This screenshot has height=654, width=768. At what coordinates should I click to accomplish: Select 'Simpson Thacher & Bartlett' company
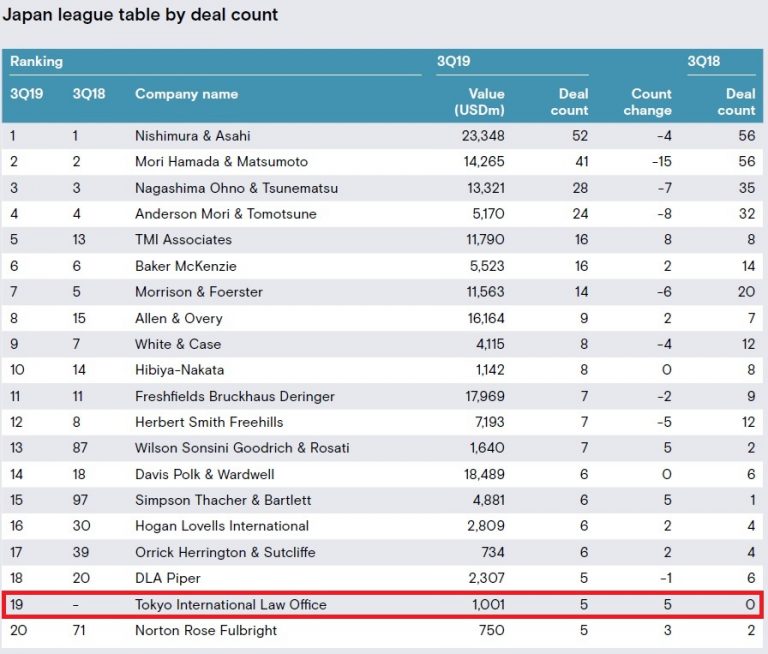(x=223, y=500)
